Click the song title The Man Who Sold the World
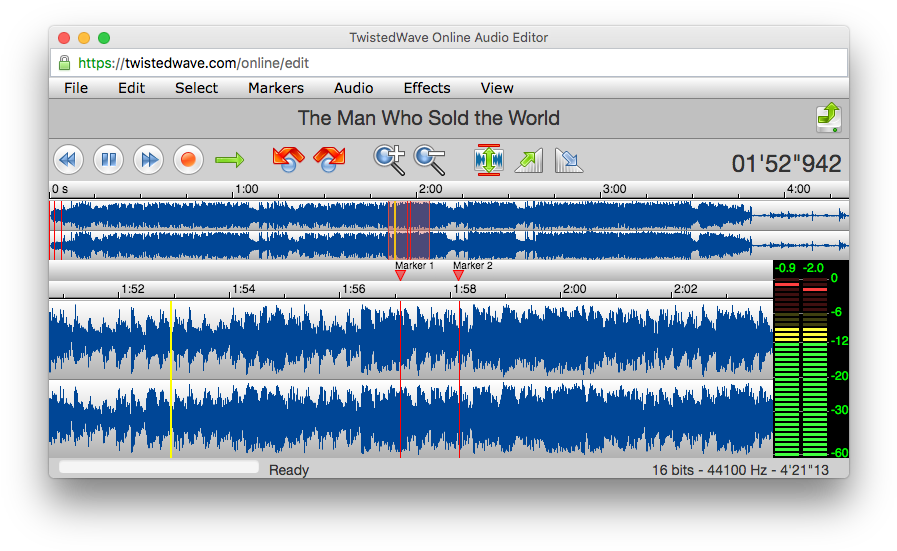Image resolution: width=897 pixels, height=551 pixels. [428, 118]
